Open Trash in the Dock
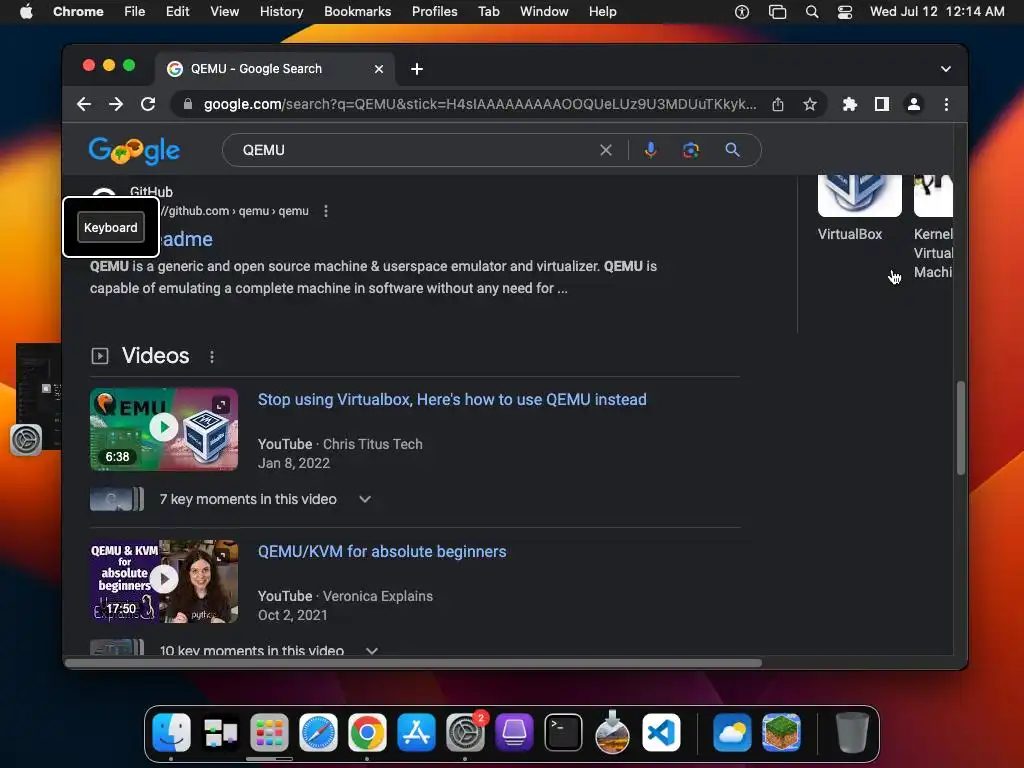 pyautogui.click(x=852, y=733)
